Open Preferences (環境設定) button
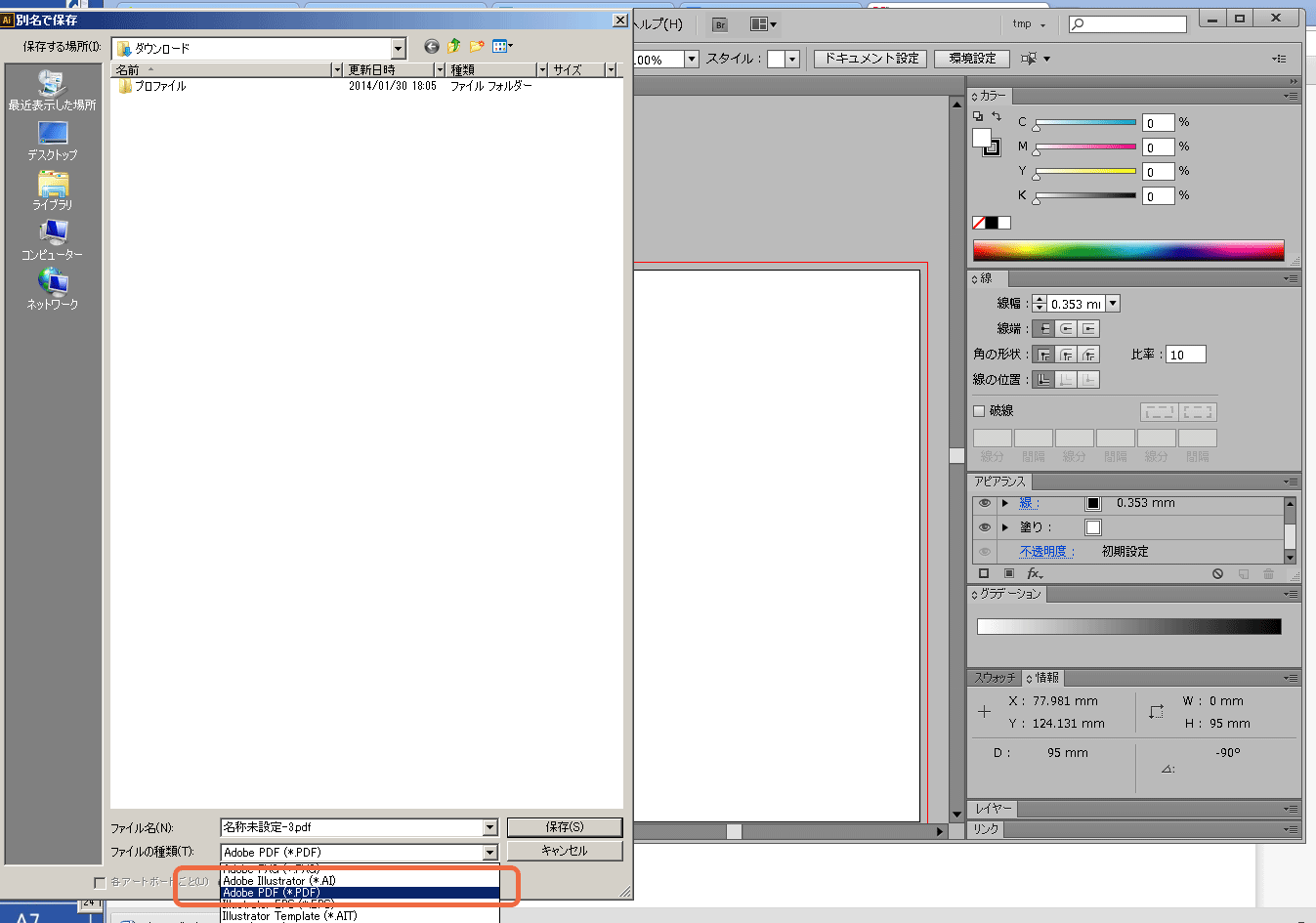The width and height of the screenshot is (1316, 923). (x=972, y=59)
